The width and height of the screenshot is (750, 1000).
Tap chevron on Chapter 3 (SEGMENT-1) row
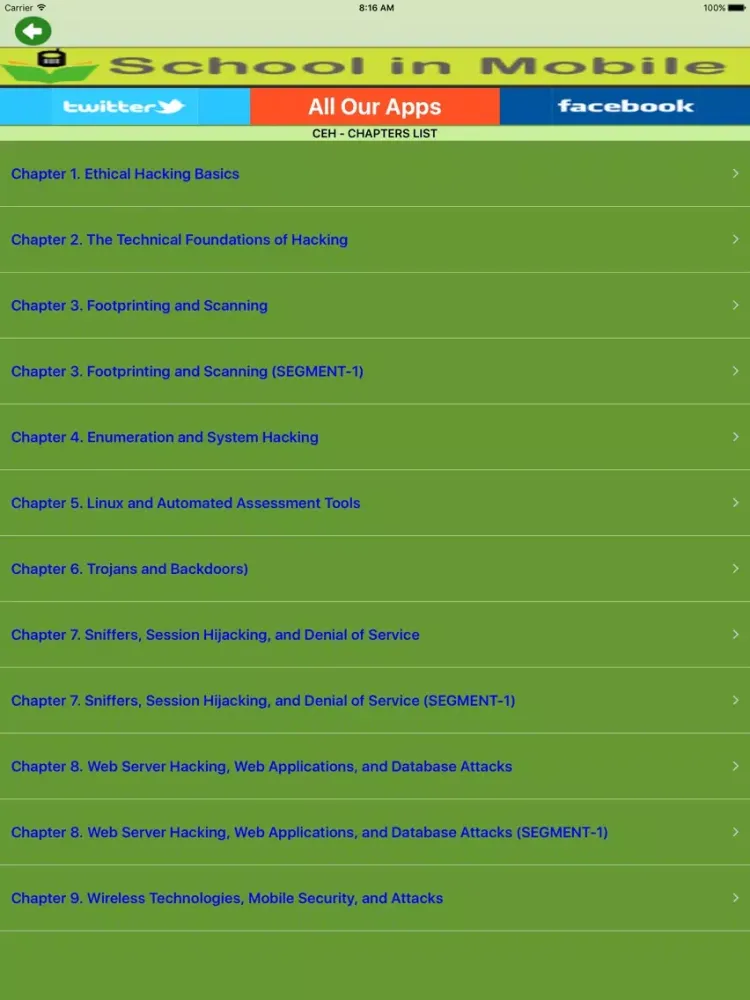pyautogui.click(x=735, y=371)
